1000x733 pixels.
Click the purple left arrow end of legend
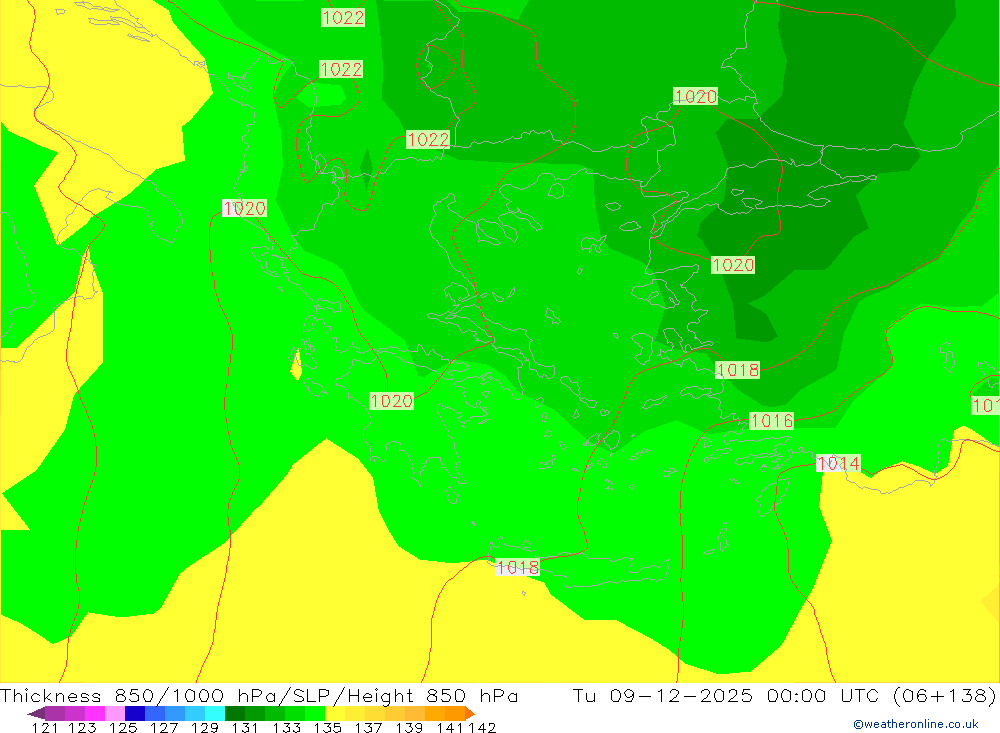pyautogui.click(x=36, y=713)
